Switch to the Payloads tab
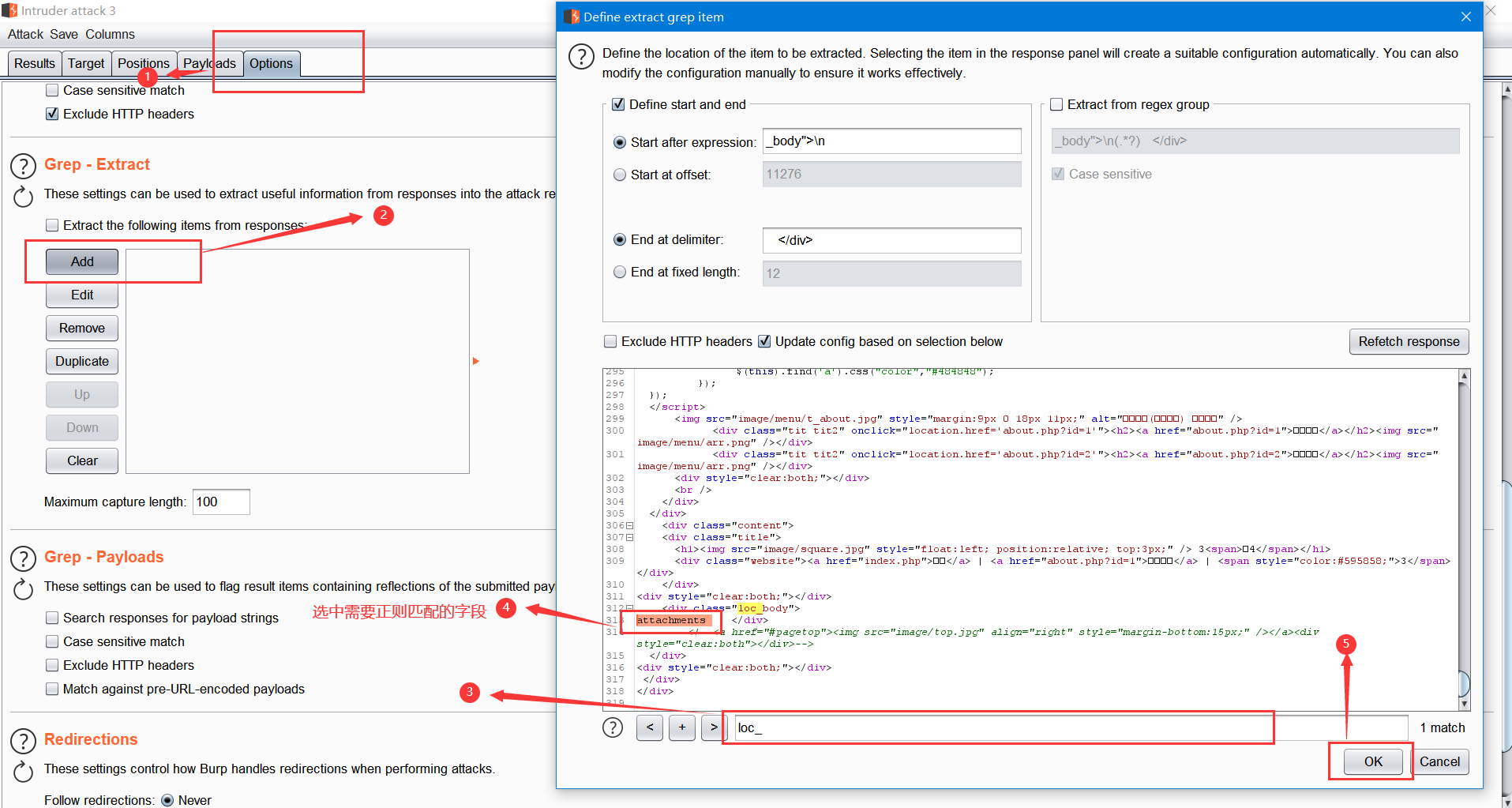The image size is (1512, 808). [209, 63]
